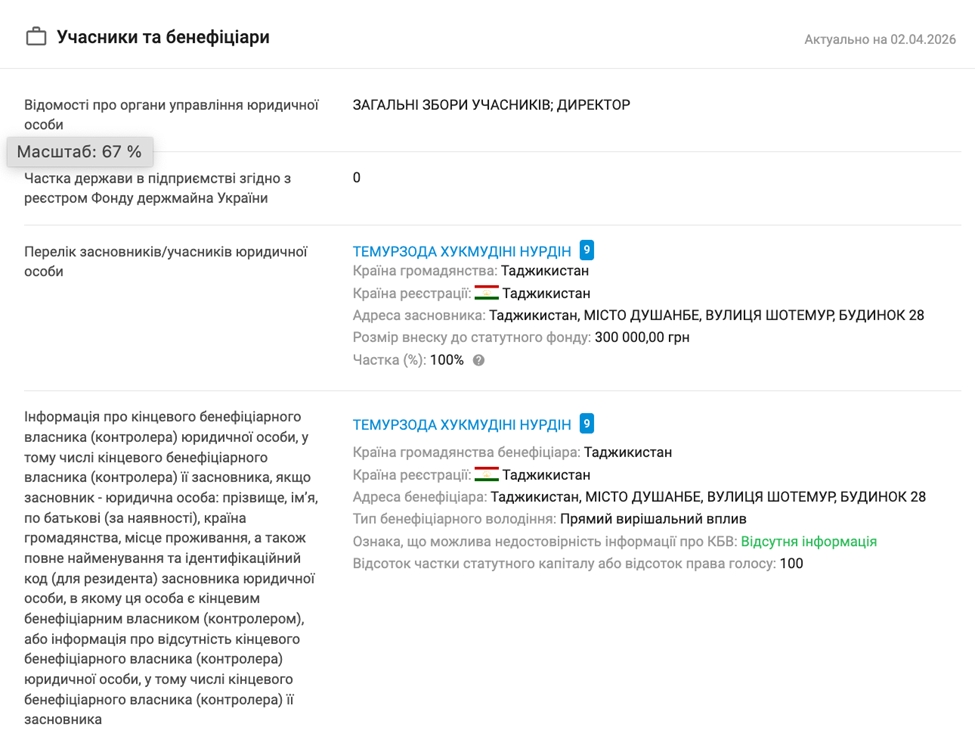Click the founder address text under Адреса засновника
Viewport: 975px width, 746px height.
[706, 315]
